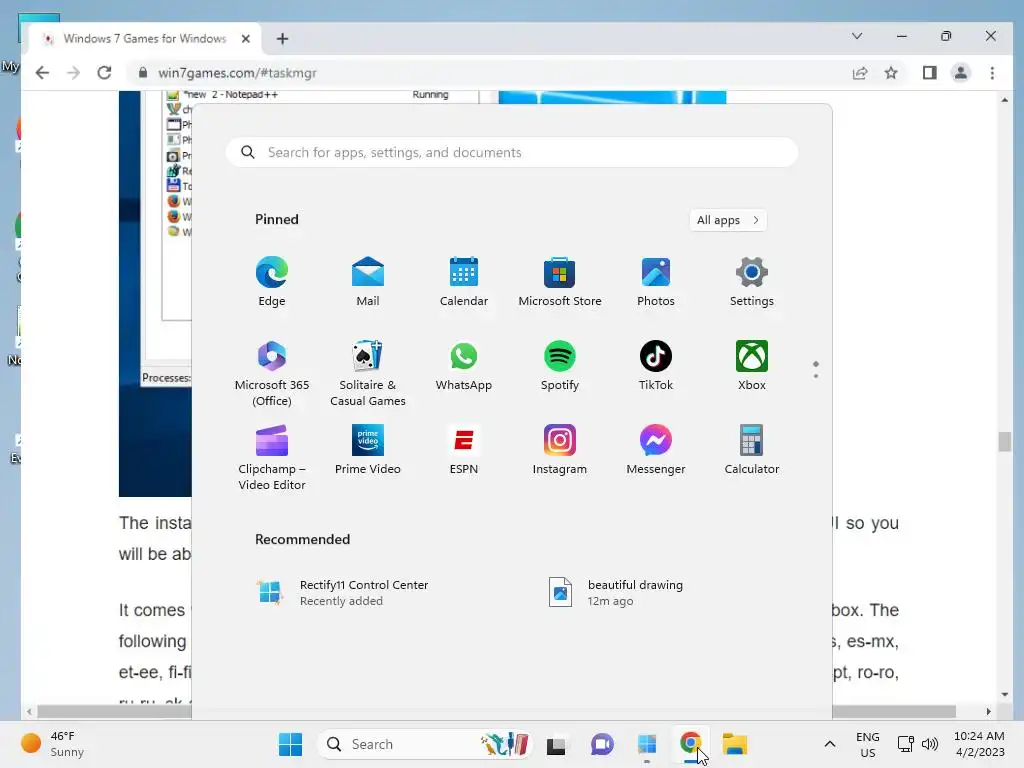The height and width of the screenshot is (768, 1024).
Task: Go forward in Chrome
Action: click(x=73, y=72)
